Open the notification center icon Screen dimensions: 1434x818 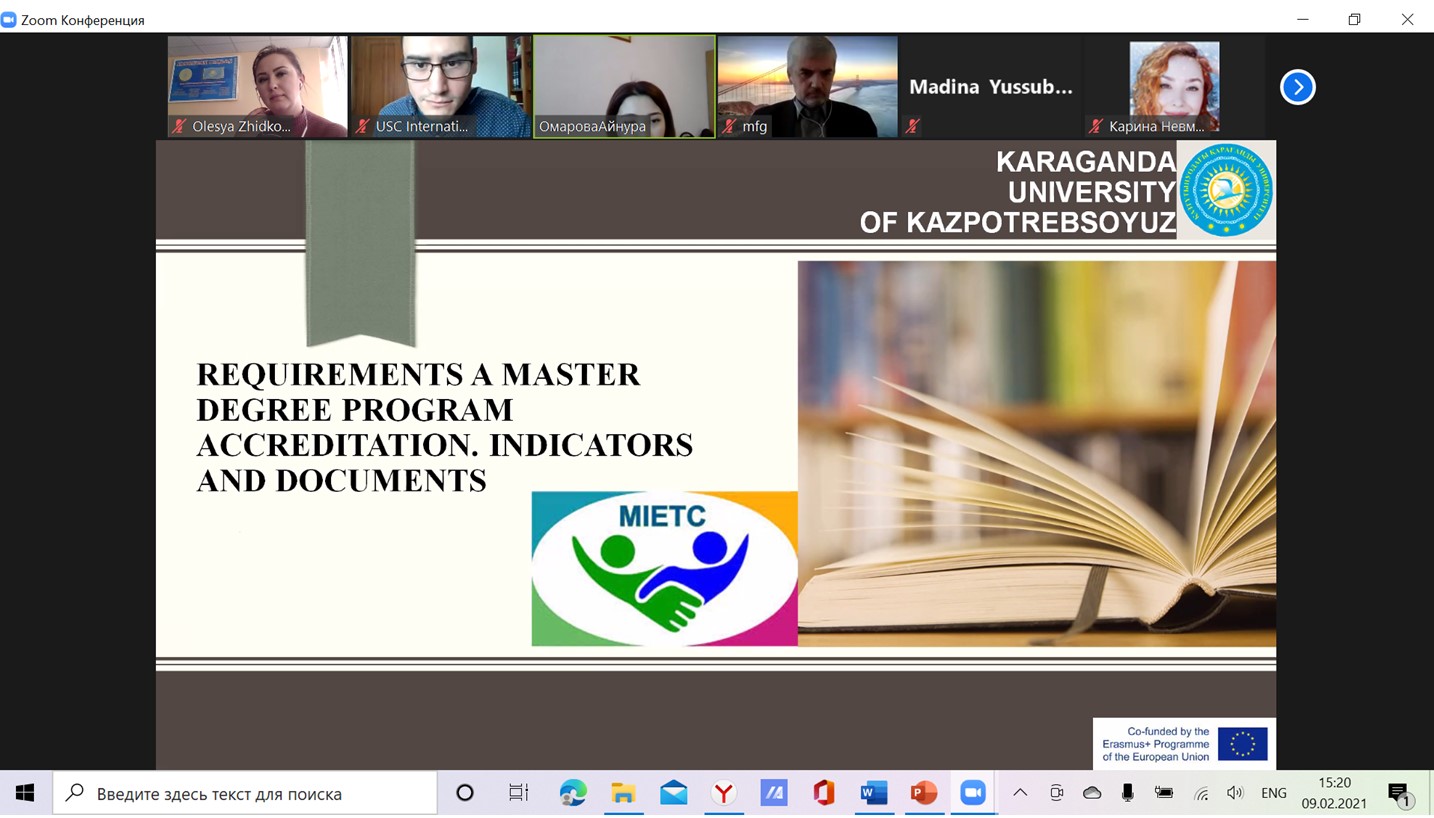coord(1399,794)
